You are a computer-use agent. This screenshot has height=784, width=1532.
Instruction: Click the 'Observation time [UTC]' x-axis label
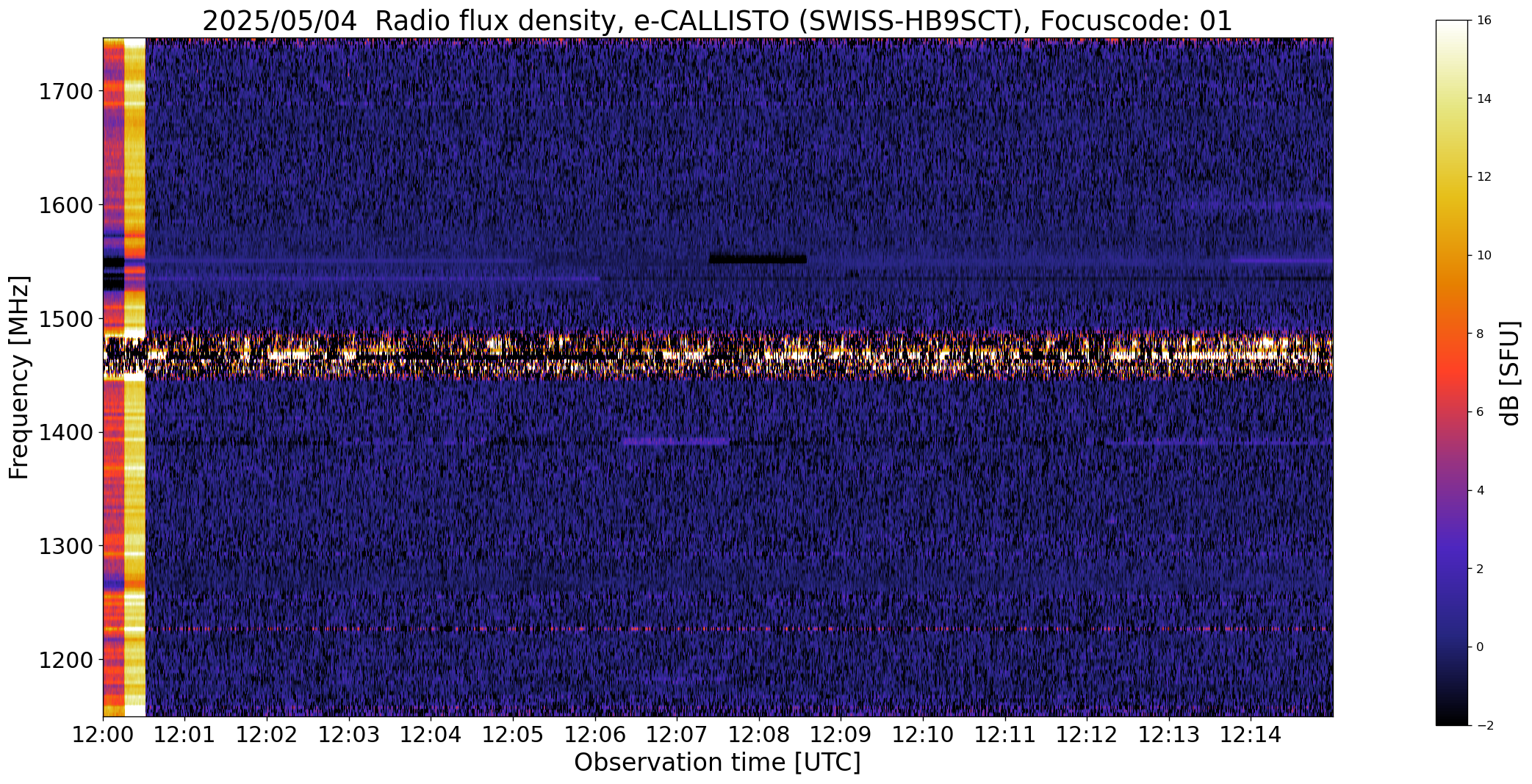tap(717, 762)
